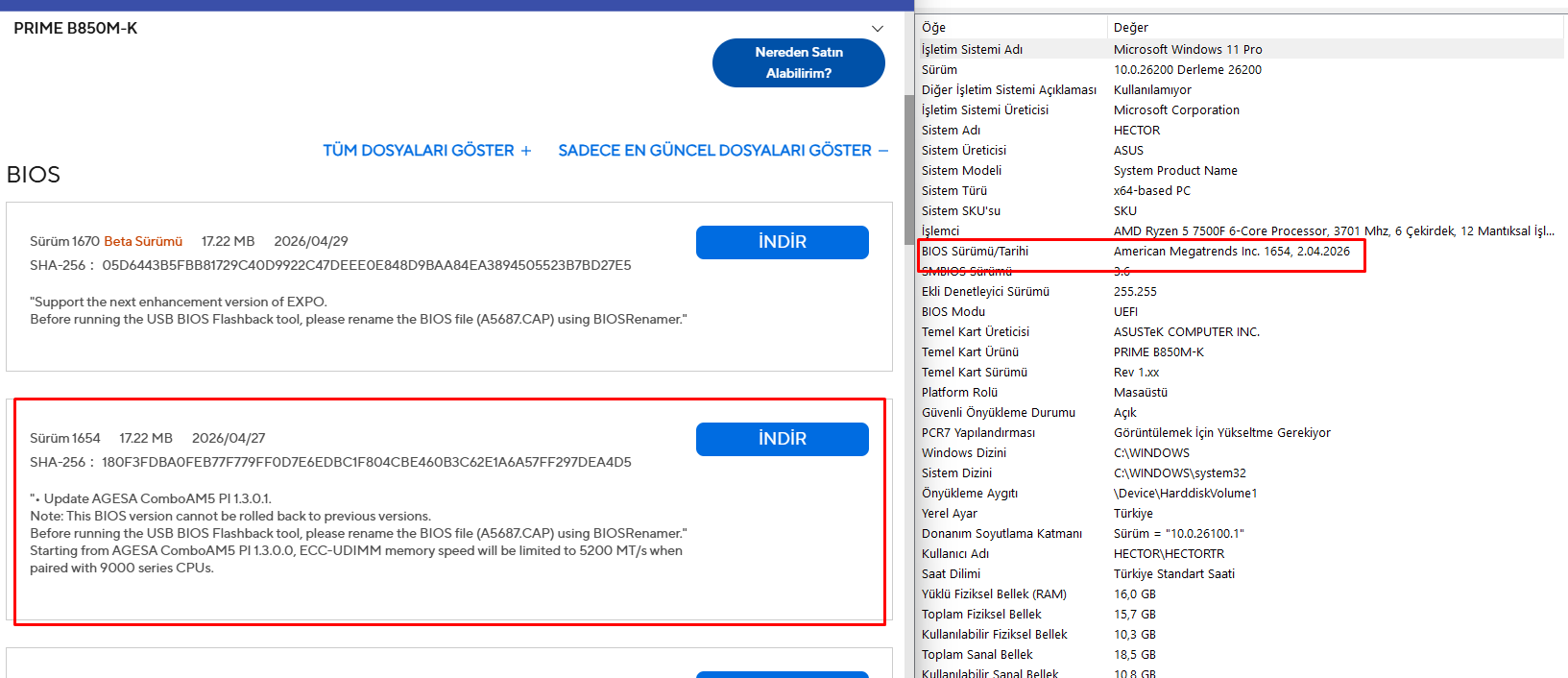Screen dimensions: 1568x678
Task: Select the Temel Kart Ürünü row
Action: (x=1241, y=351)
